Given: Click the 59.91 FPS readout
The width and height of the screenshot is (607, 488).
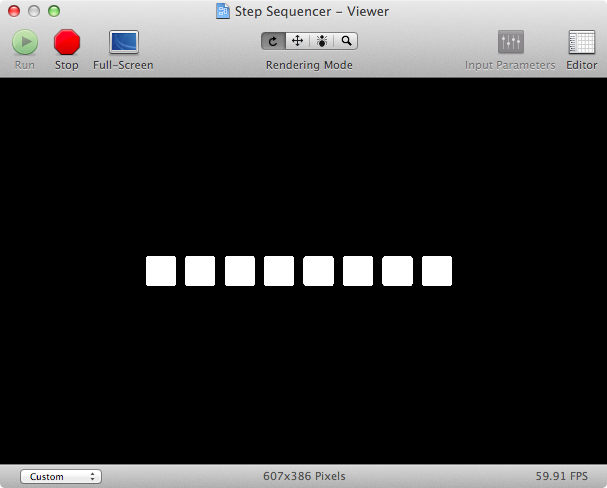Looking at the screenshot, I should click(x=561, y=476).
